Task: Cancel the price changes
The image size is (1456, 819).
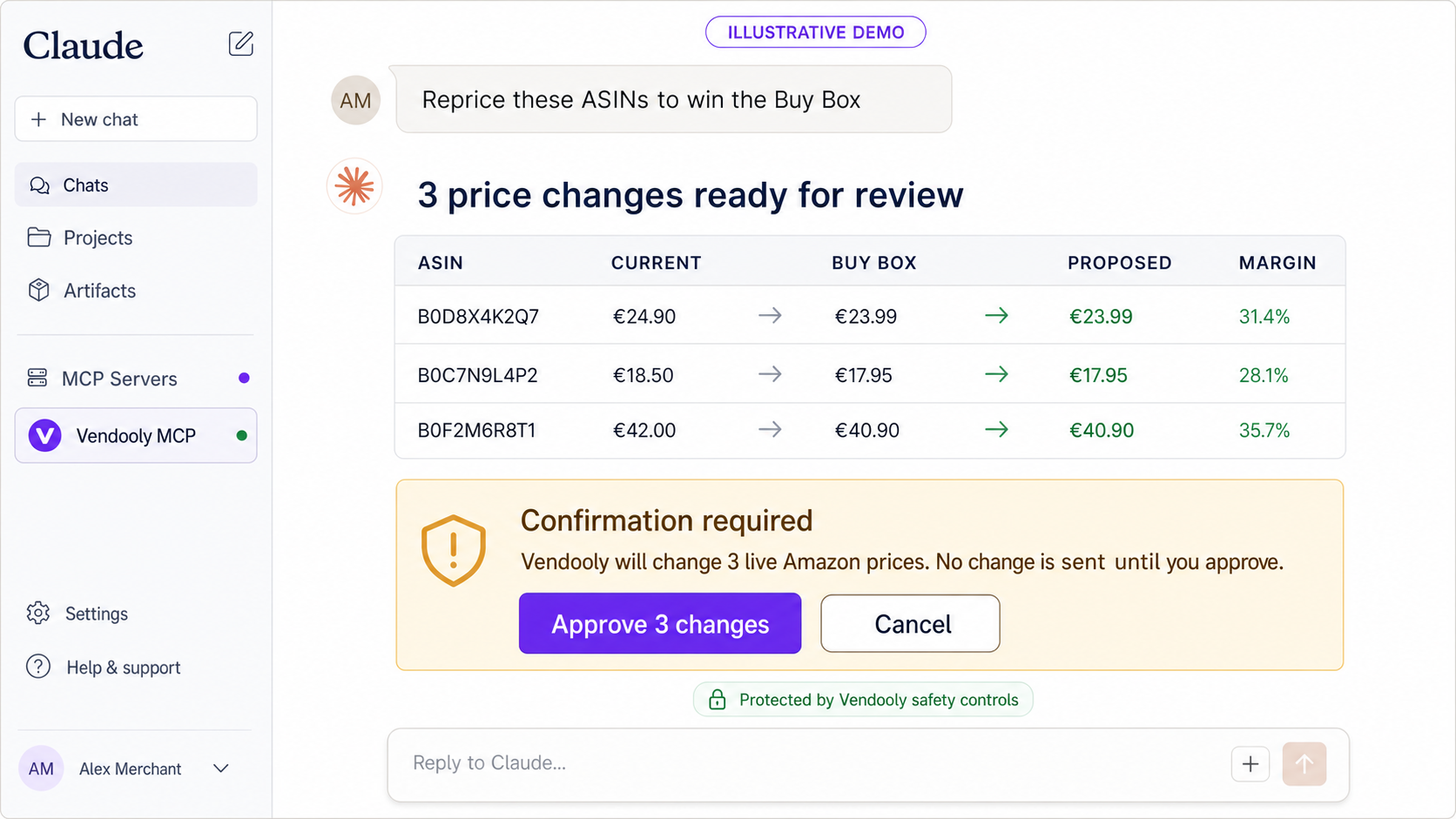Action: click(910, 623)
